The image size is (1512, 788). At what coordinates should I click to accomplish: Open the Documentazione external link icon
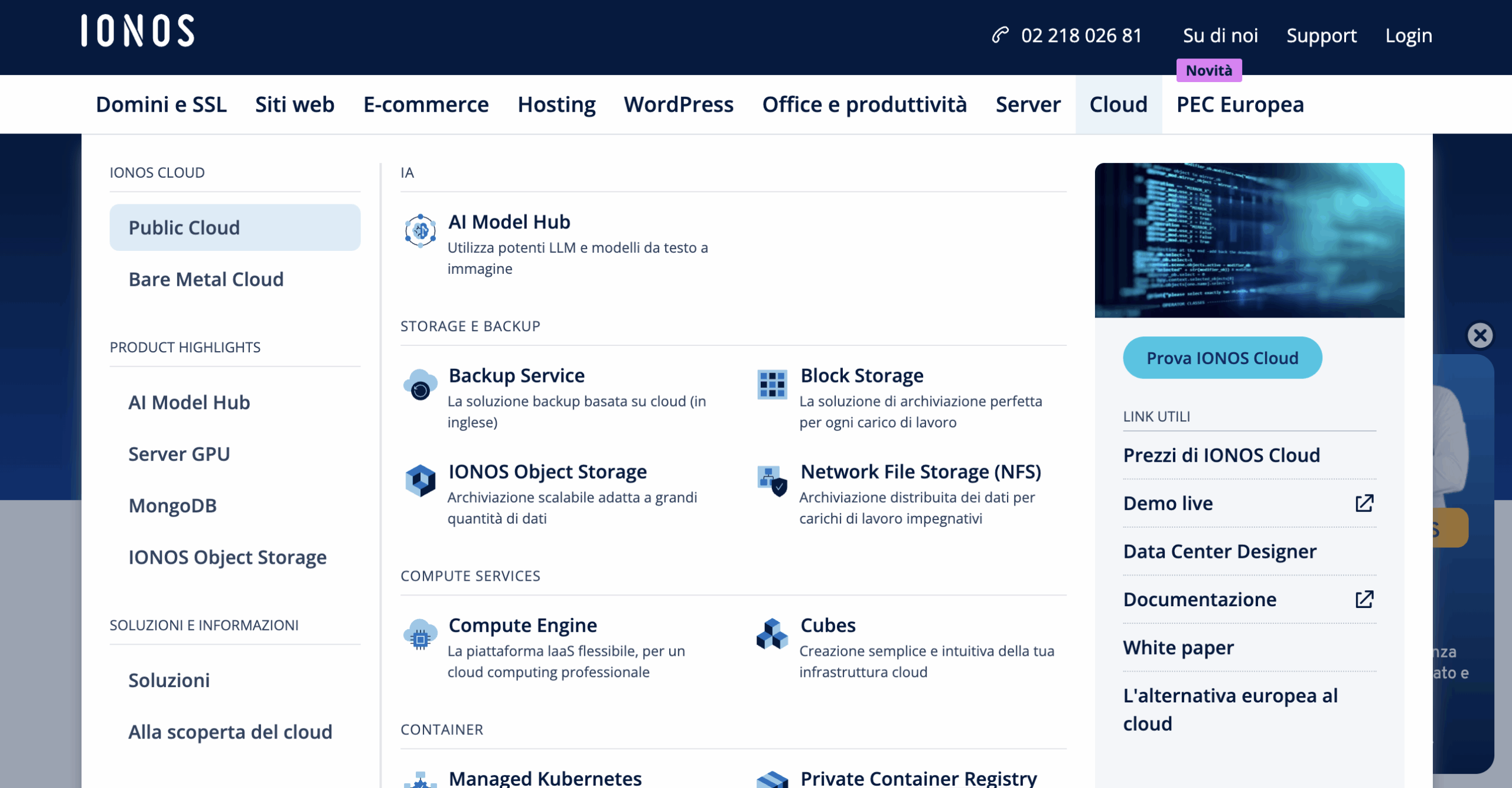tap(1364, 599)
